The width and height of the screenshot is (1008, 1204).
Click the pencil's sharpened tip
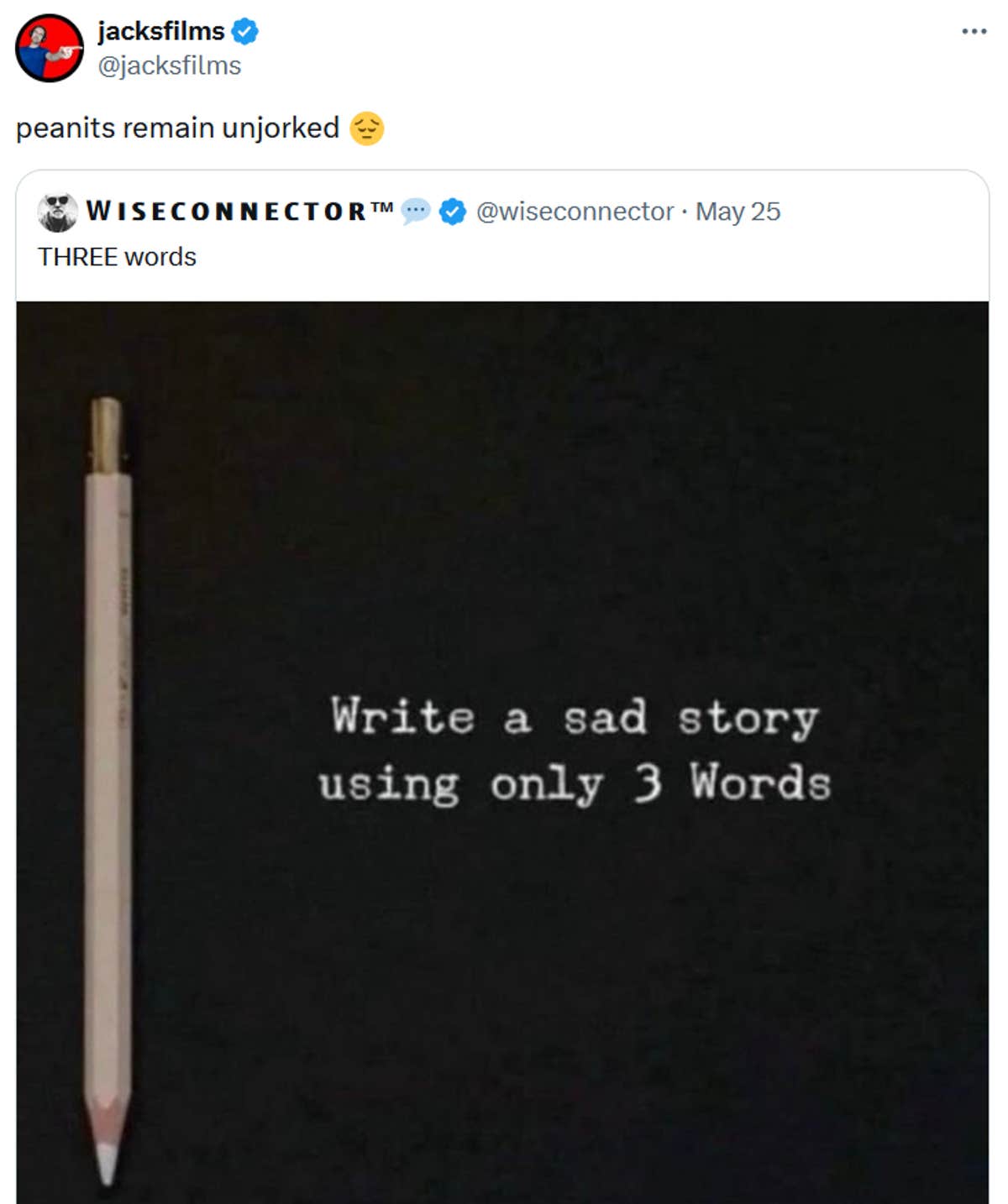(107, 1163)
